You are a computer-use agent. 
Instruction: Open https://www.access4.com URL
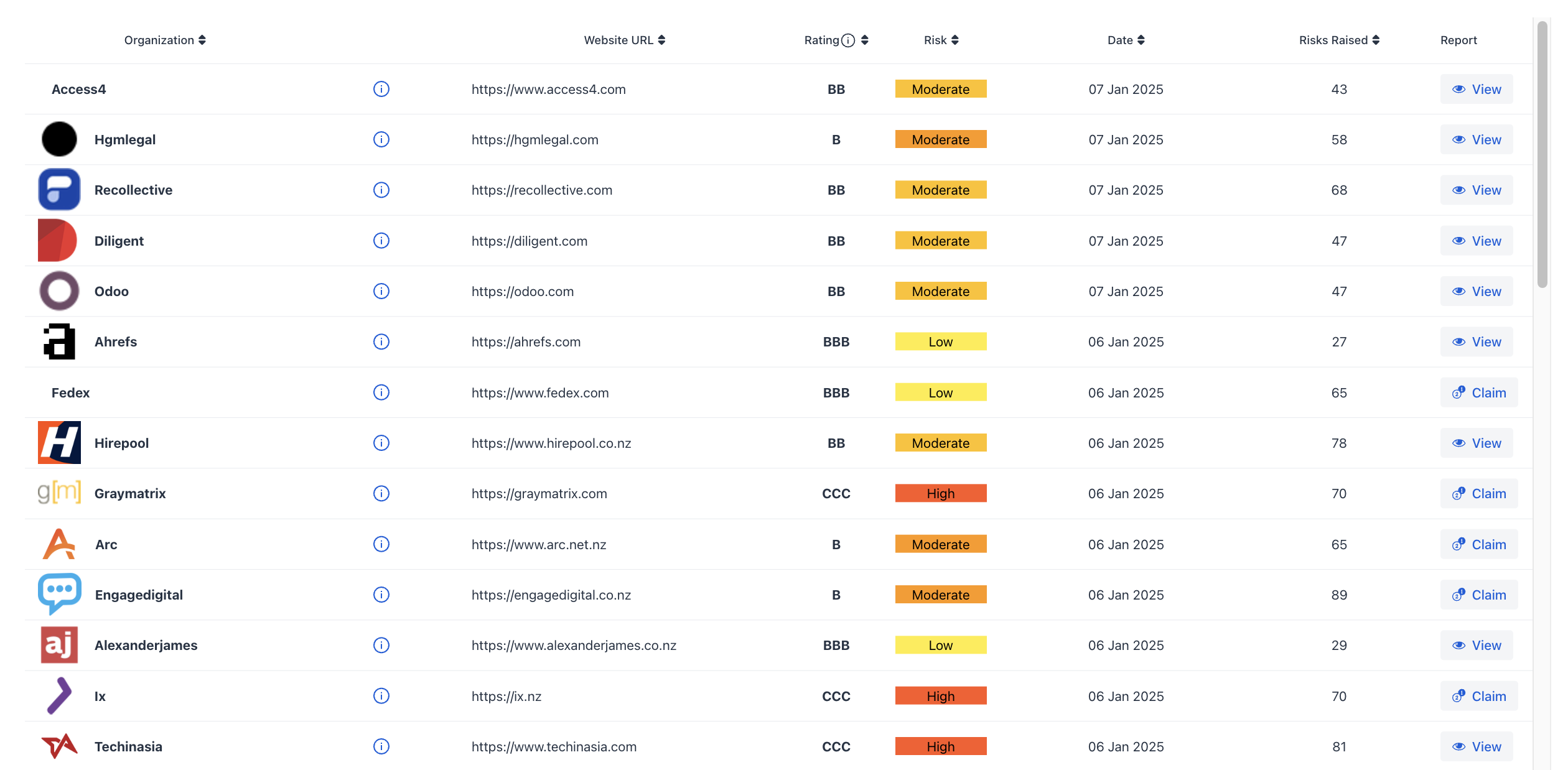549,89
